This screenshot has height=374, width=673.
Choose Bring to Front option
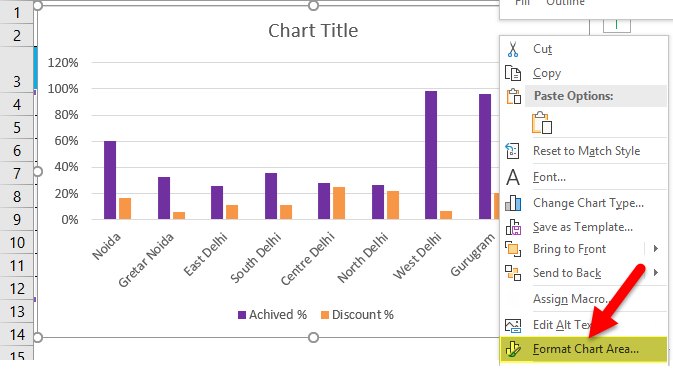(x=569, y=249)
